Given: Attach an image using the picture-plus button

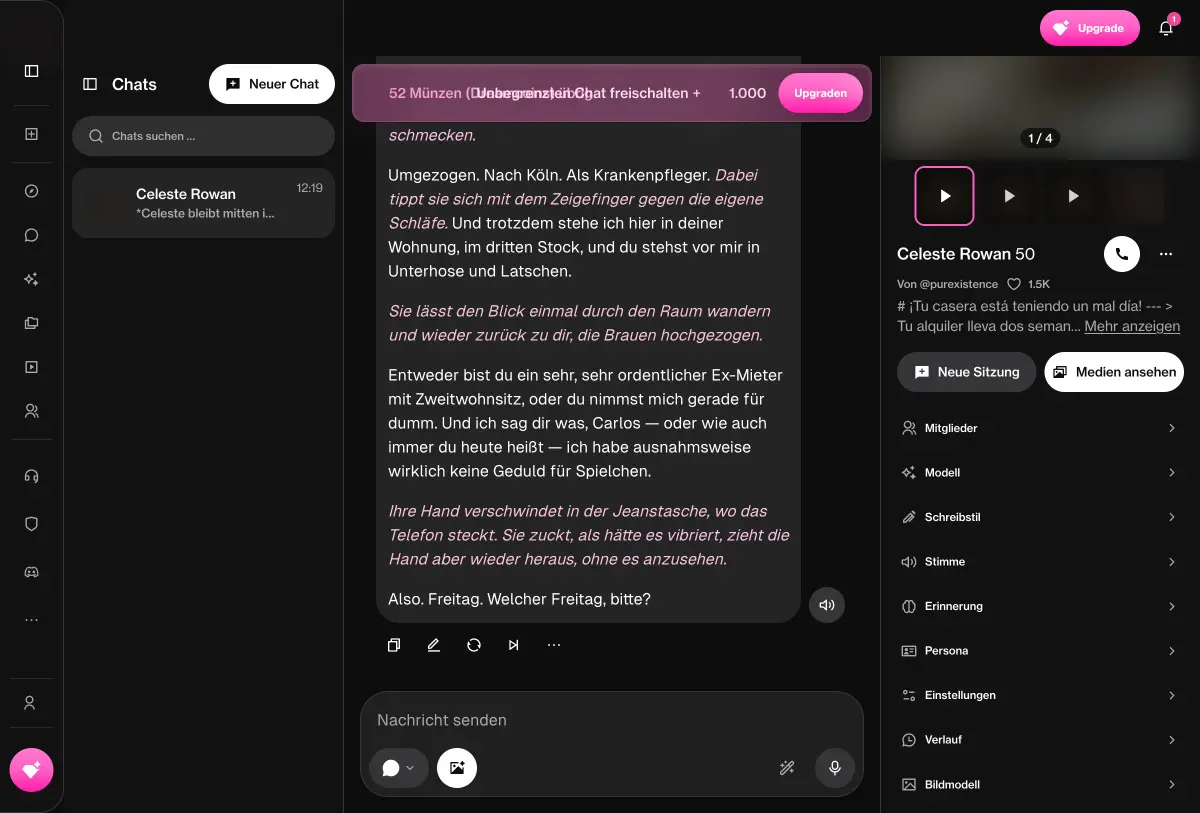Looking at the screenshot, I should click(457, 768).
